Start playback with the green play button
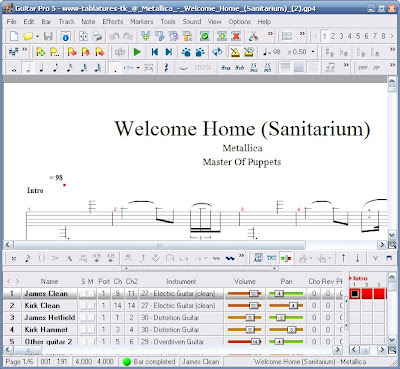The image size is (400, 369). (137, 52)
